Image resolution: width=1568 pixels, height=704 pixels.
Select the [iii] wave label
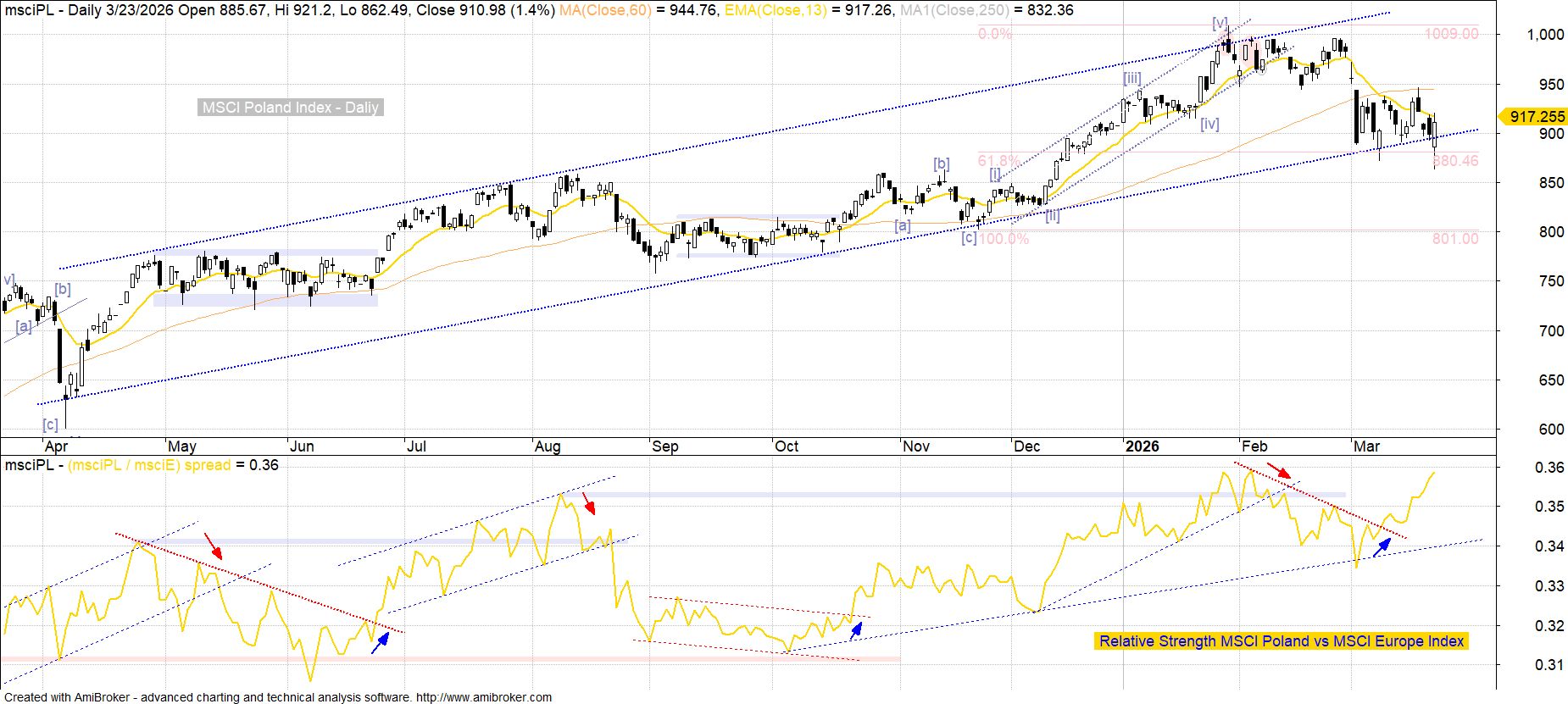coord(1132,79)
